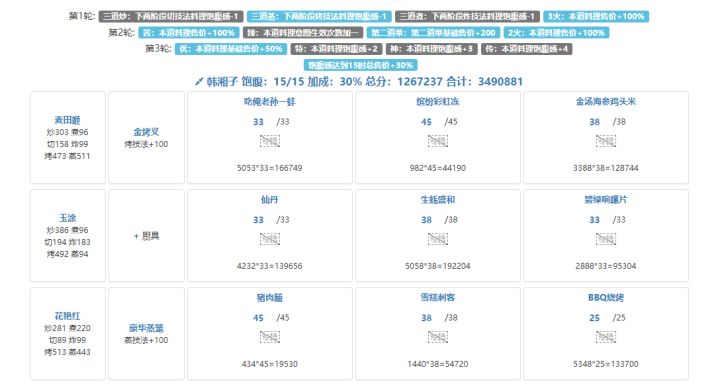
Task: Click the 辣 意图生效次数加一 tag
Action: (303, 33)
